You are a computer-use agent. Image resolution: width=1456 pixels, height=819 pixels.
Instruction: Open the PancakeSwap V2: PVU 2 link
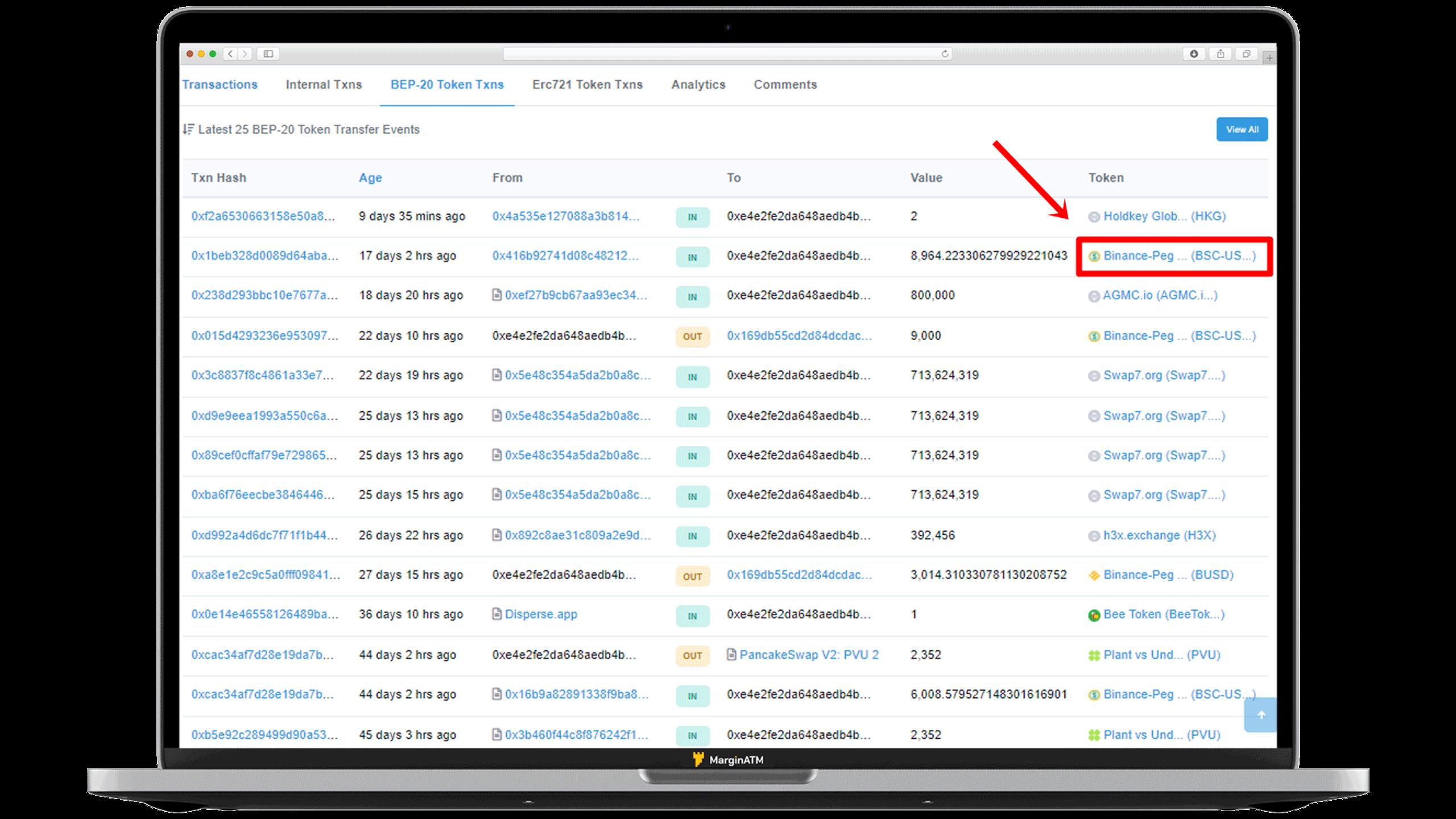tap(809, 655)
